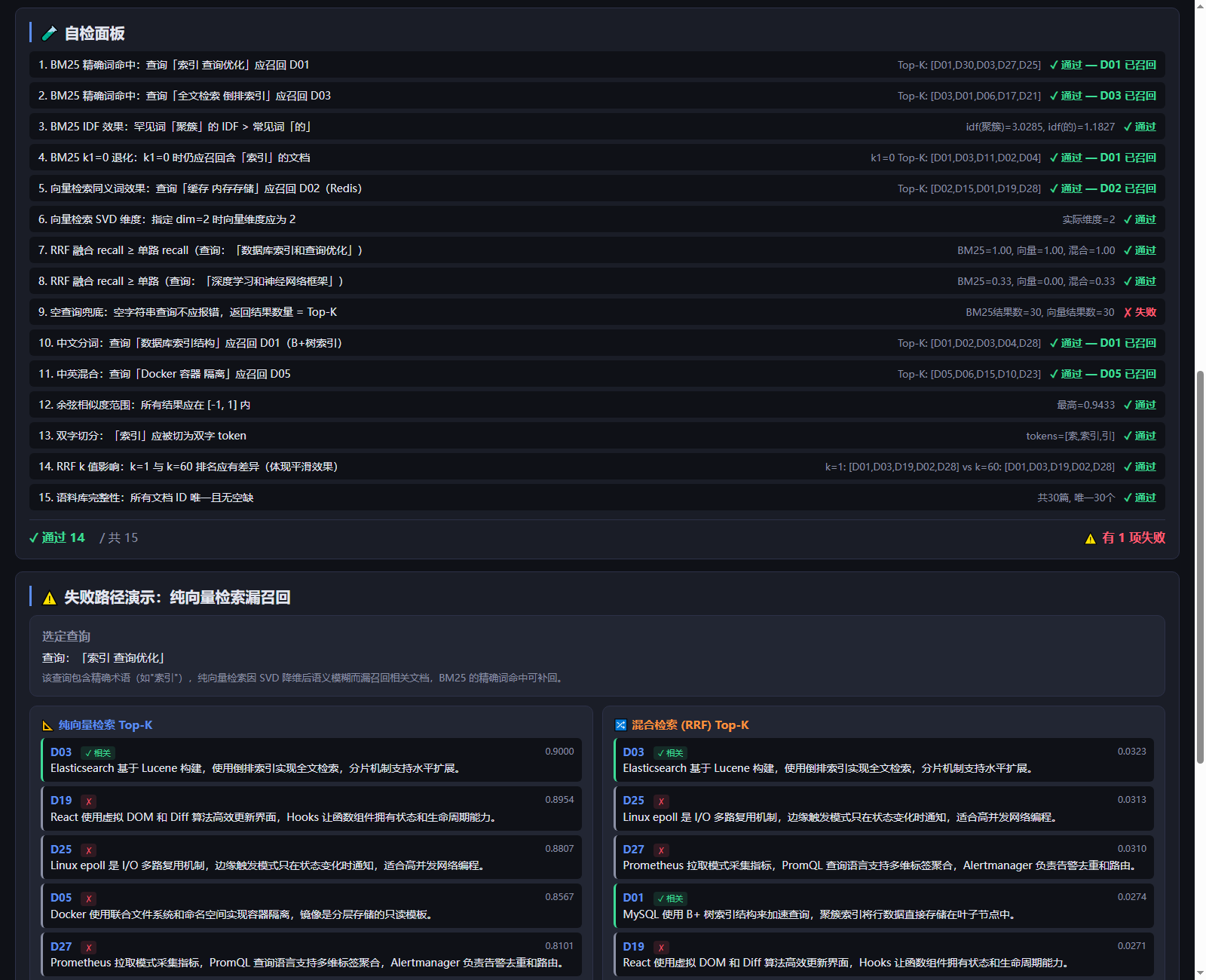1206x980 pixels.
Task: Click the ruler icon beside 纯向量检索 Top-K
Action: click(x=47, y=725)
